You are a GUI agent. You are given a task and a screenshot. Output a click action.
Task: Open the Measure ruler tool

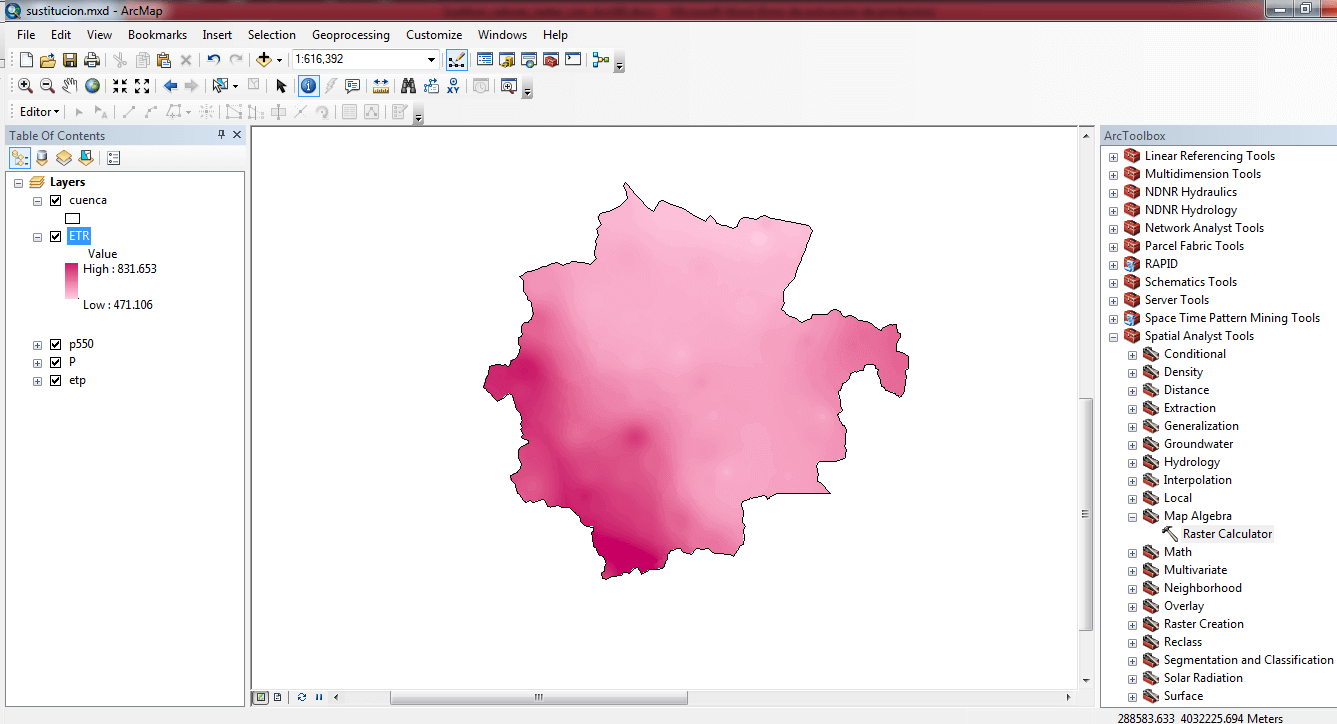380,86
